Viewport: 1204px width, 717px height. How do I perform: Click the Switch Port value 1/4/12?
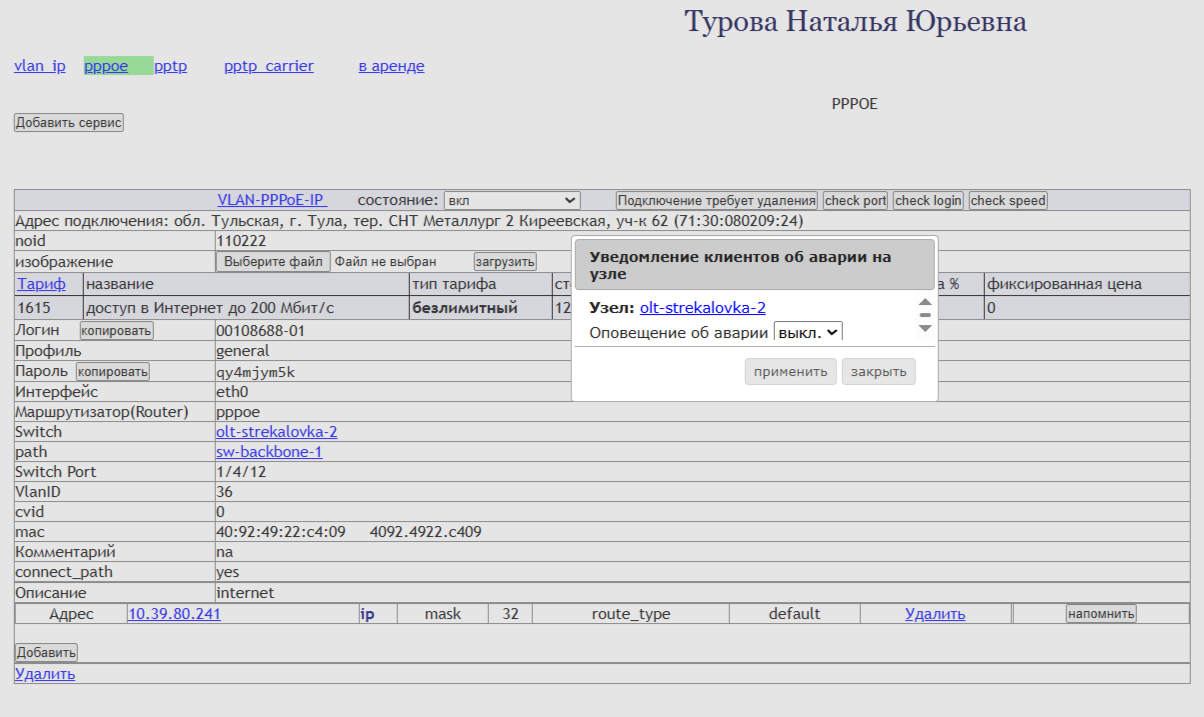237,472
